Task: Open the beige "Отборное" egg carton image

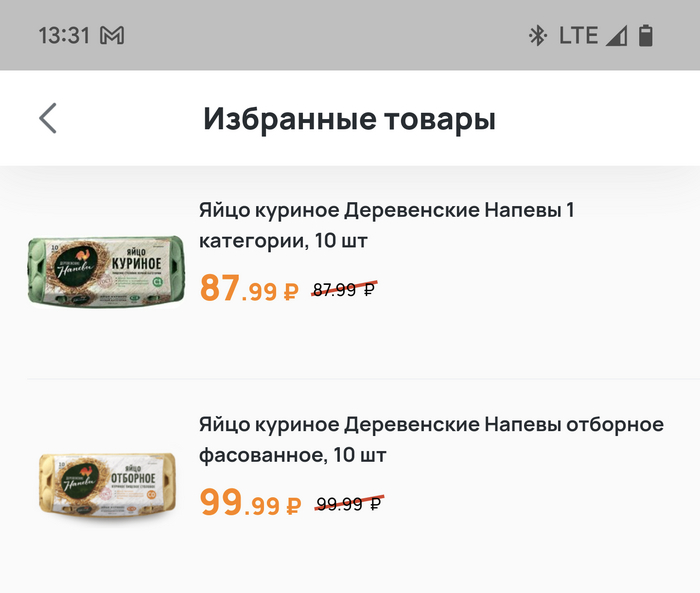Action: (x=108, y=486)
